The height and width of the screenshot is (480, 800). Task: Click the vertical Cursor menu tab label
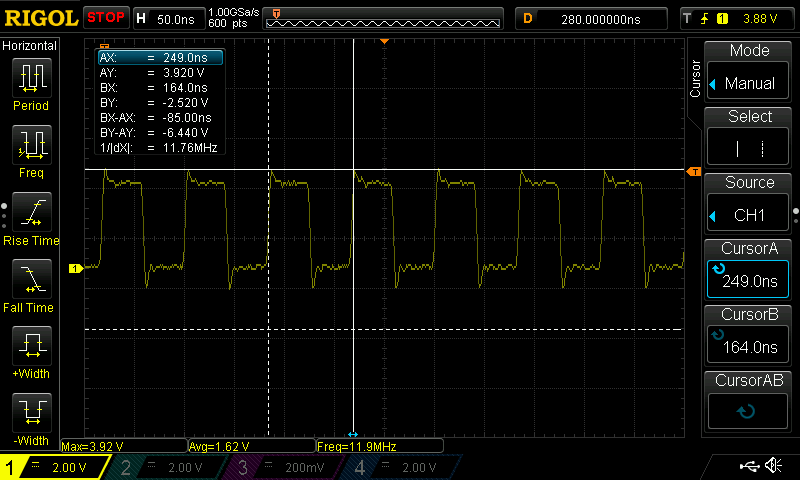(x=695, y=79)
